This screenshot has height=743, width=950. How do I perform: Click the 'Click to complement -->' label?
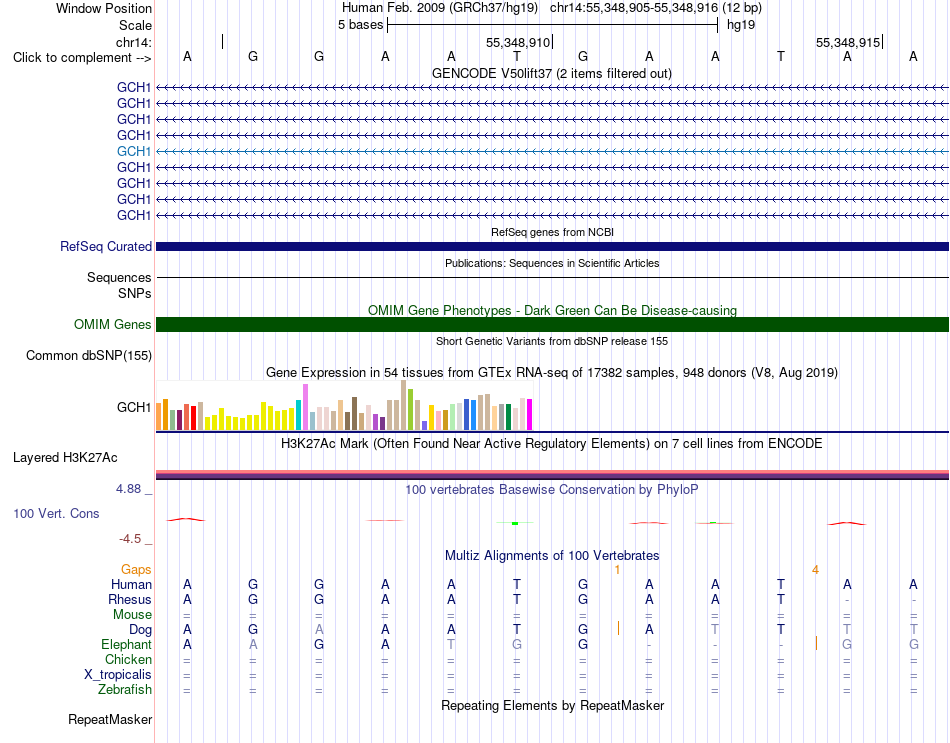pyautogui.click(x=82, y=58)
